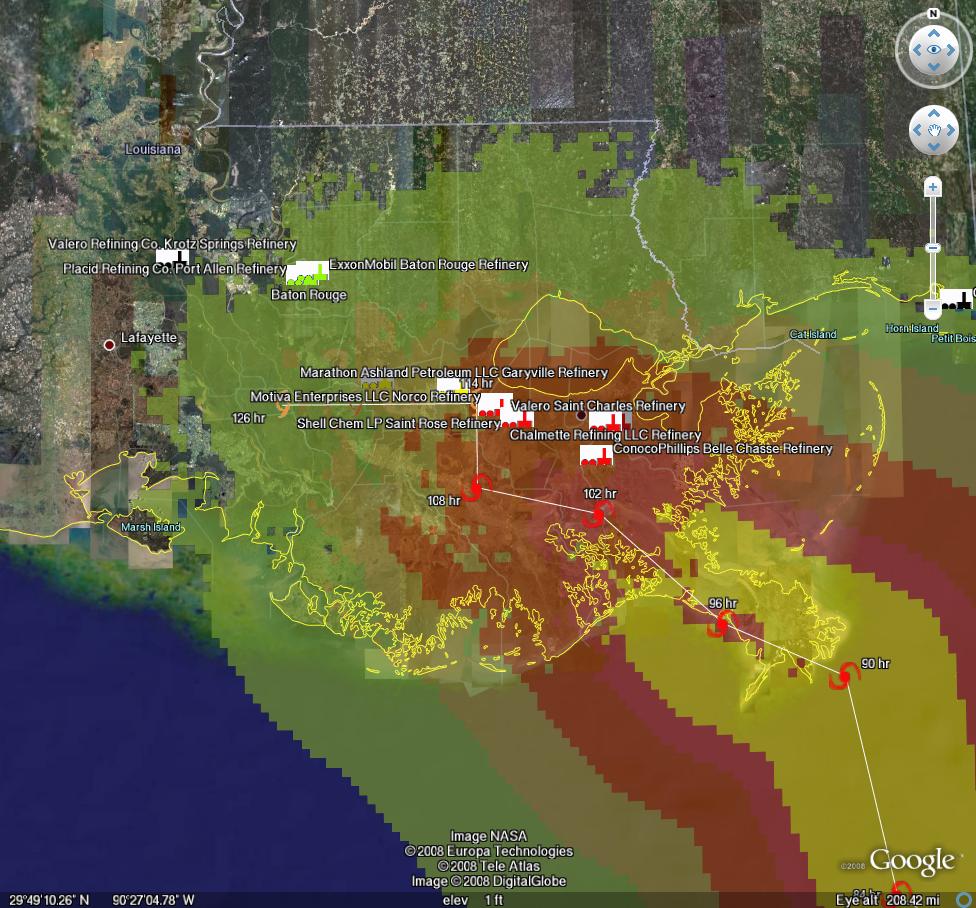
Task: Click the Motiva Norco refinery icon
Action: [x=495, y=405]
